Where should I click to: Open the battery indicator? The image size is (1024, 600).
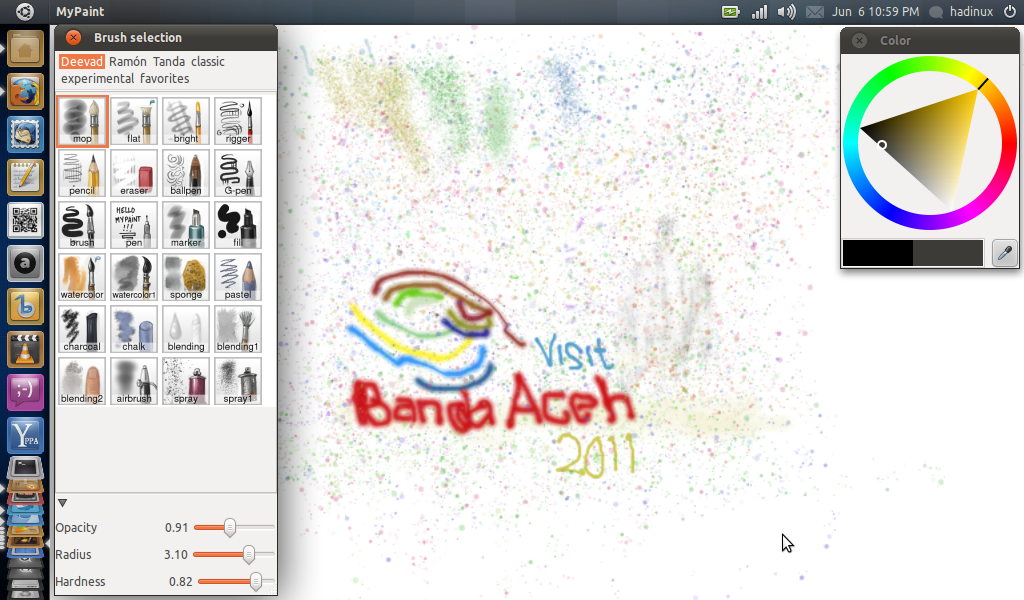(731, 12)
